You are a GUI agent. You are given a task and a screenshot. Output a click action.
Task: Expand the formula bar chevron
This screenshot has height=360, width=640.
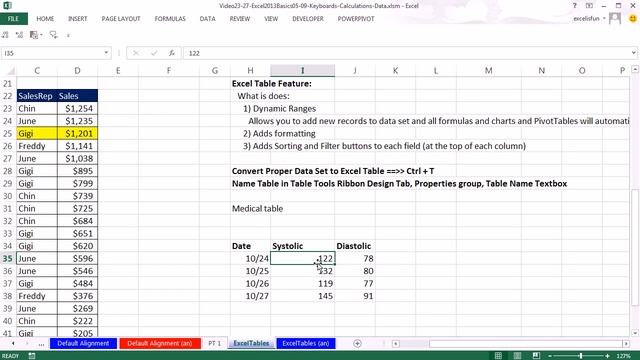click(x=633, y=53)
